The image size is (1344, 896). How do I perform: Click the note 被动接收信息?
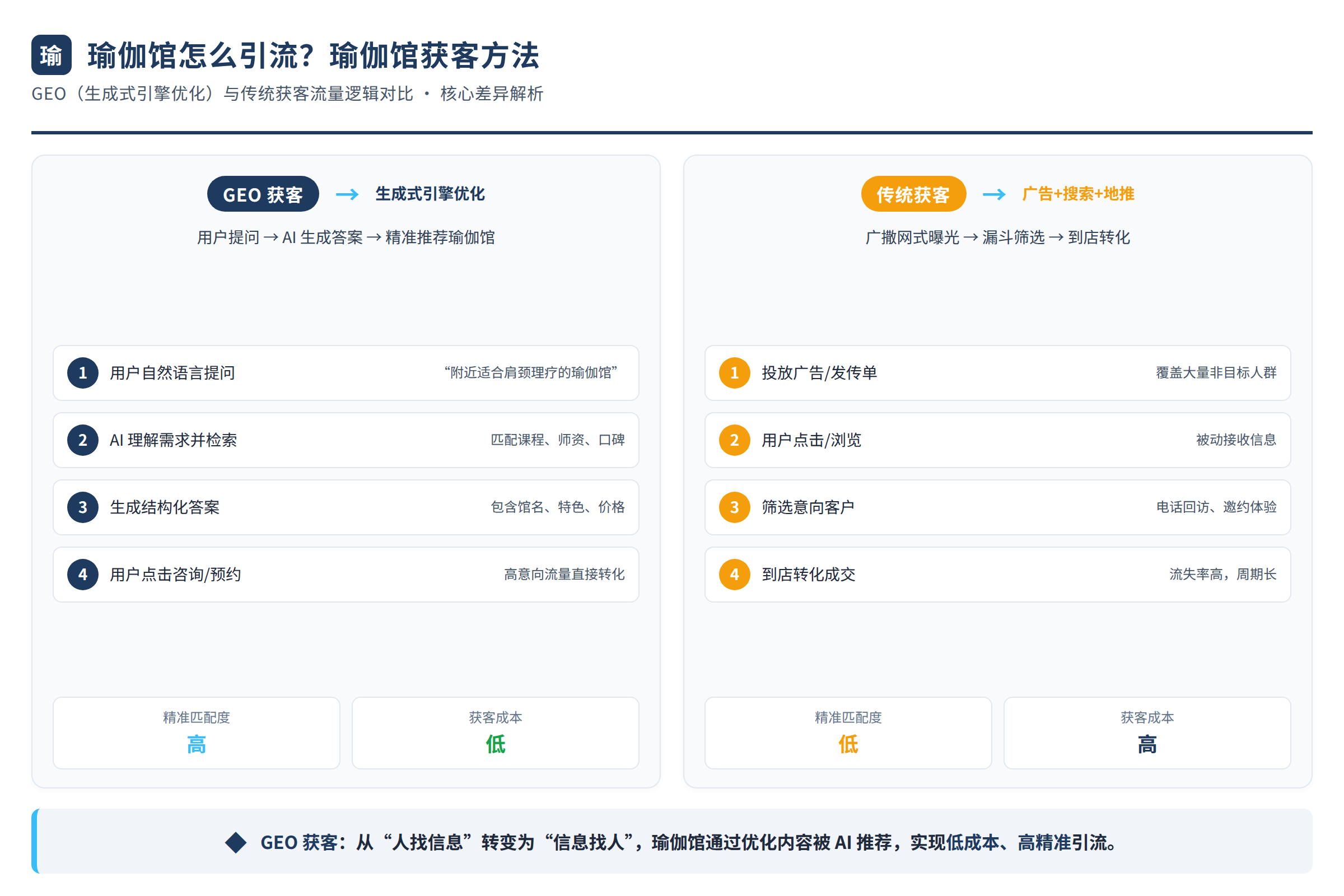click(1236, 440)
